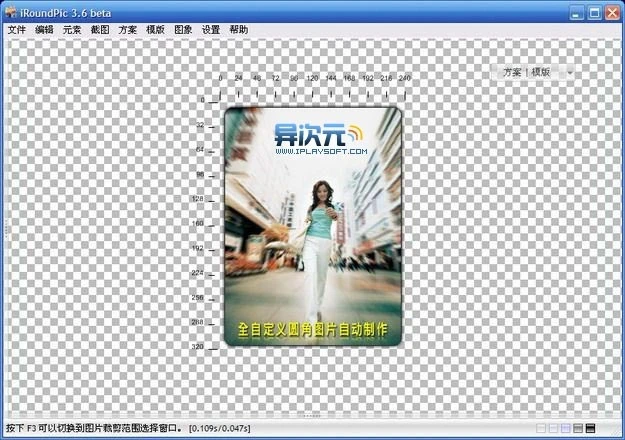Click the rounded-corner preview image
The image size is (625, 440).
(313, 226)
